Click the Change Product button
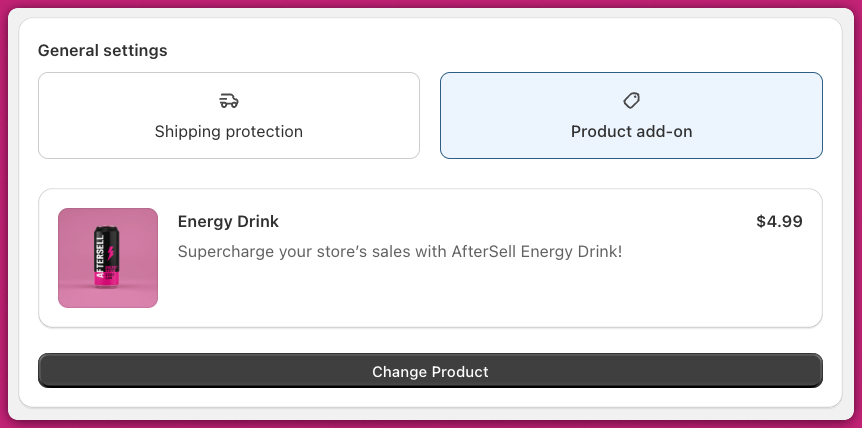Image resolution: width=862 pixels, height=428 pixels. point(430,371)
